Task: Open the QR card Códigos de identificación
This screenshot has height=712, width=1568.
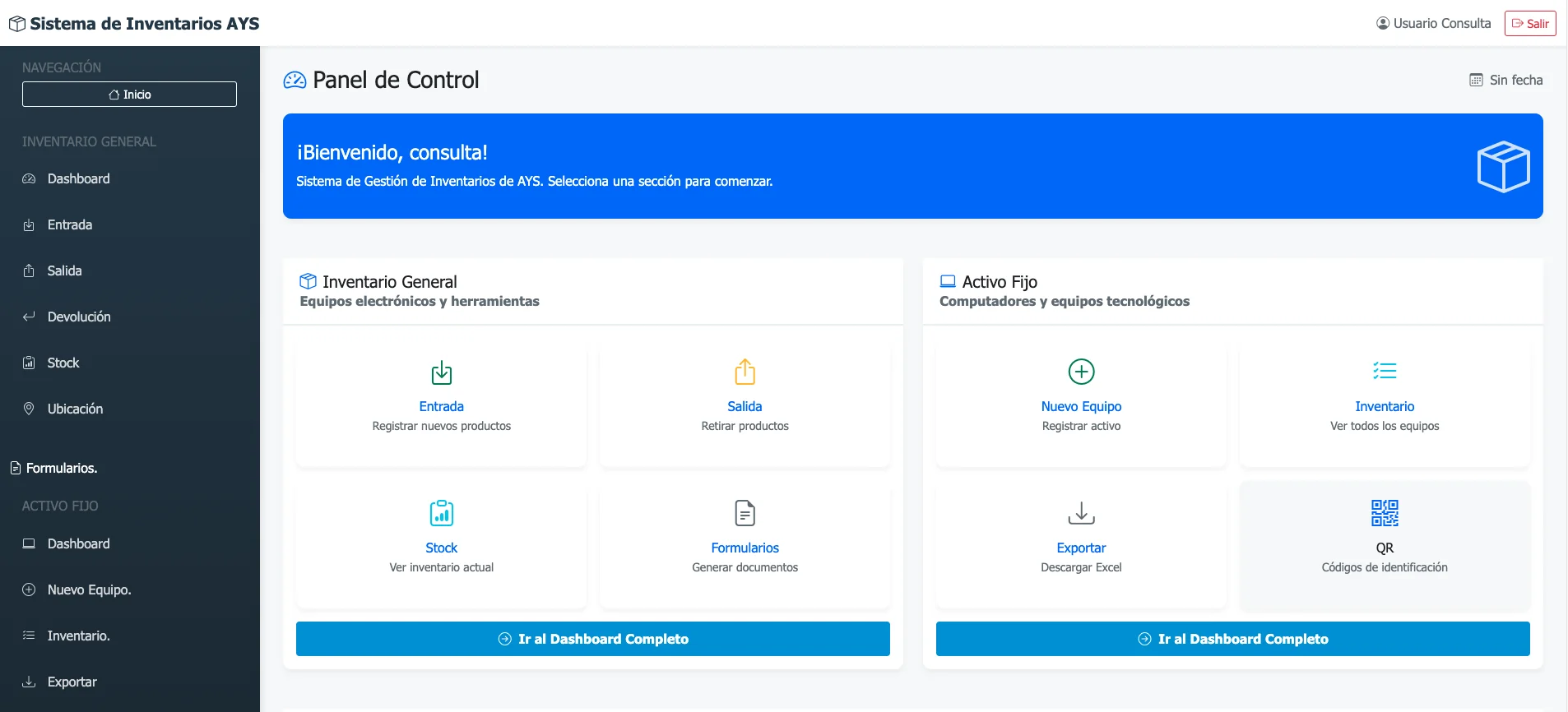Action: tap(1385, 546)
